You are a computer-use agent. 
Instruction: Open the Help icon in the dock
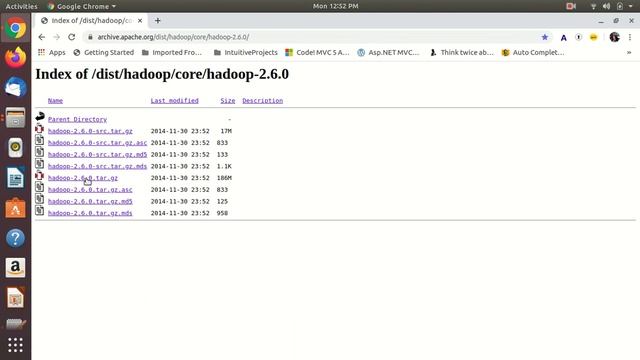(16, 238)
